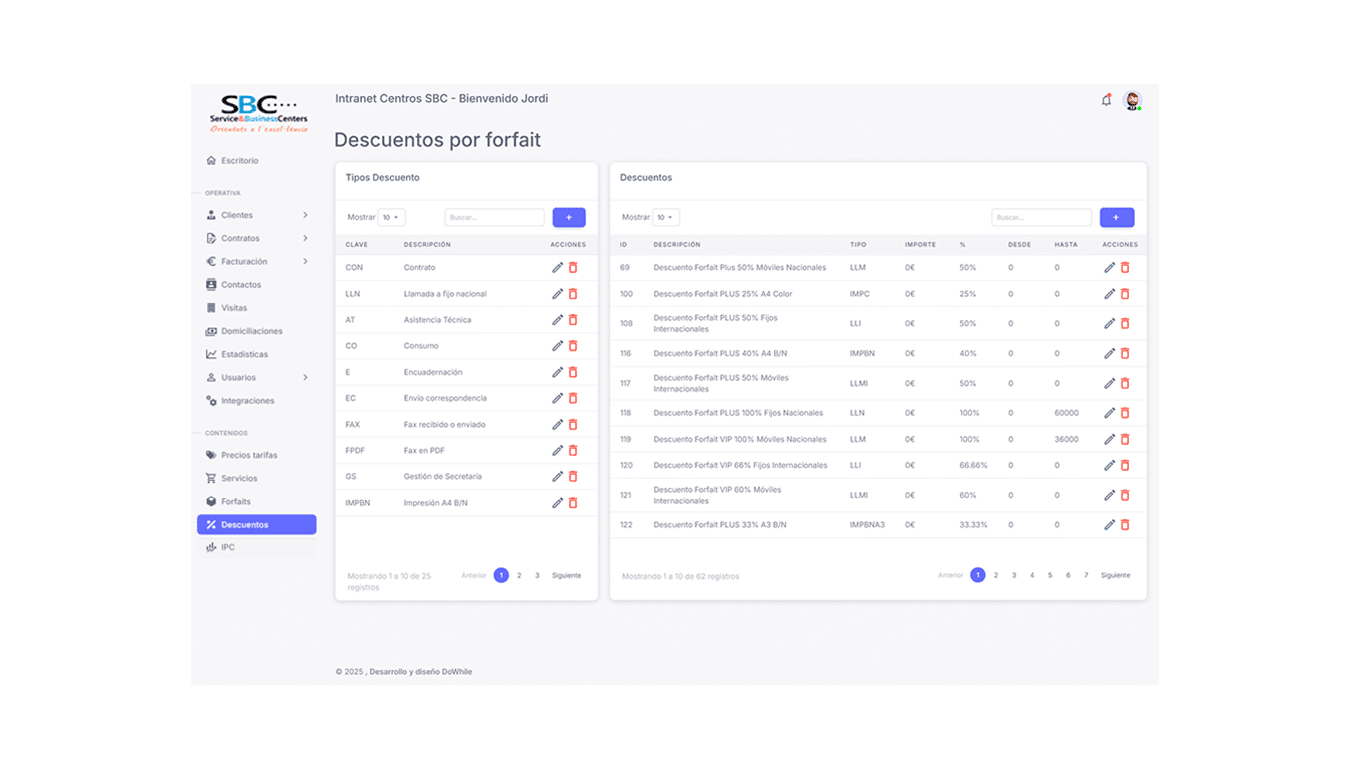Delete discount 122 using the trash icon
This screenshot has height=760, width=1351.
coord(1125,523)
